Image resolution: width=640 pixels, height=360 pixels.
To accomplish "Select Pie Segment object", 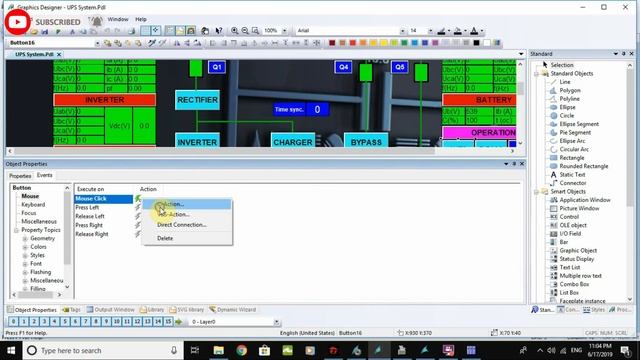I will tap(575, 133).
